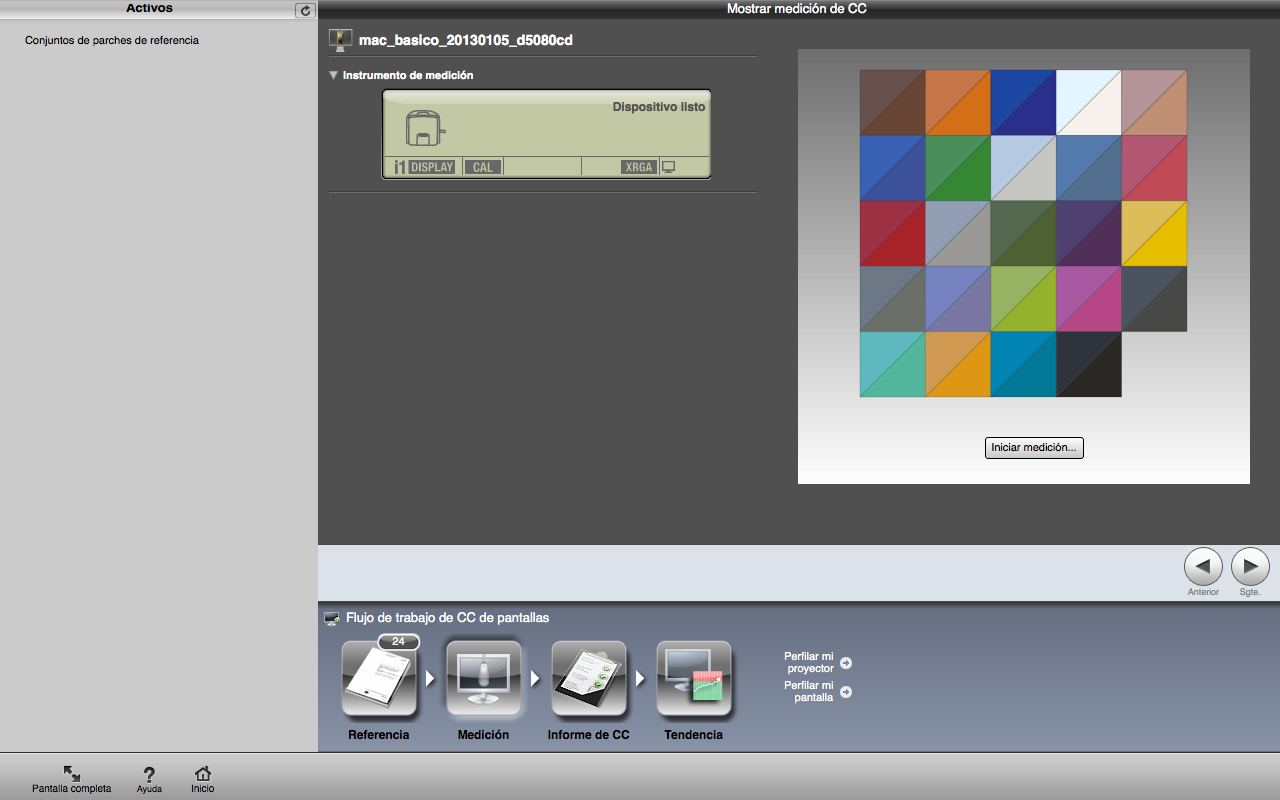Click the Dispositivo listo status text
The image size is (1280, 800).
[658, 106]
